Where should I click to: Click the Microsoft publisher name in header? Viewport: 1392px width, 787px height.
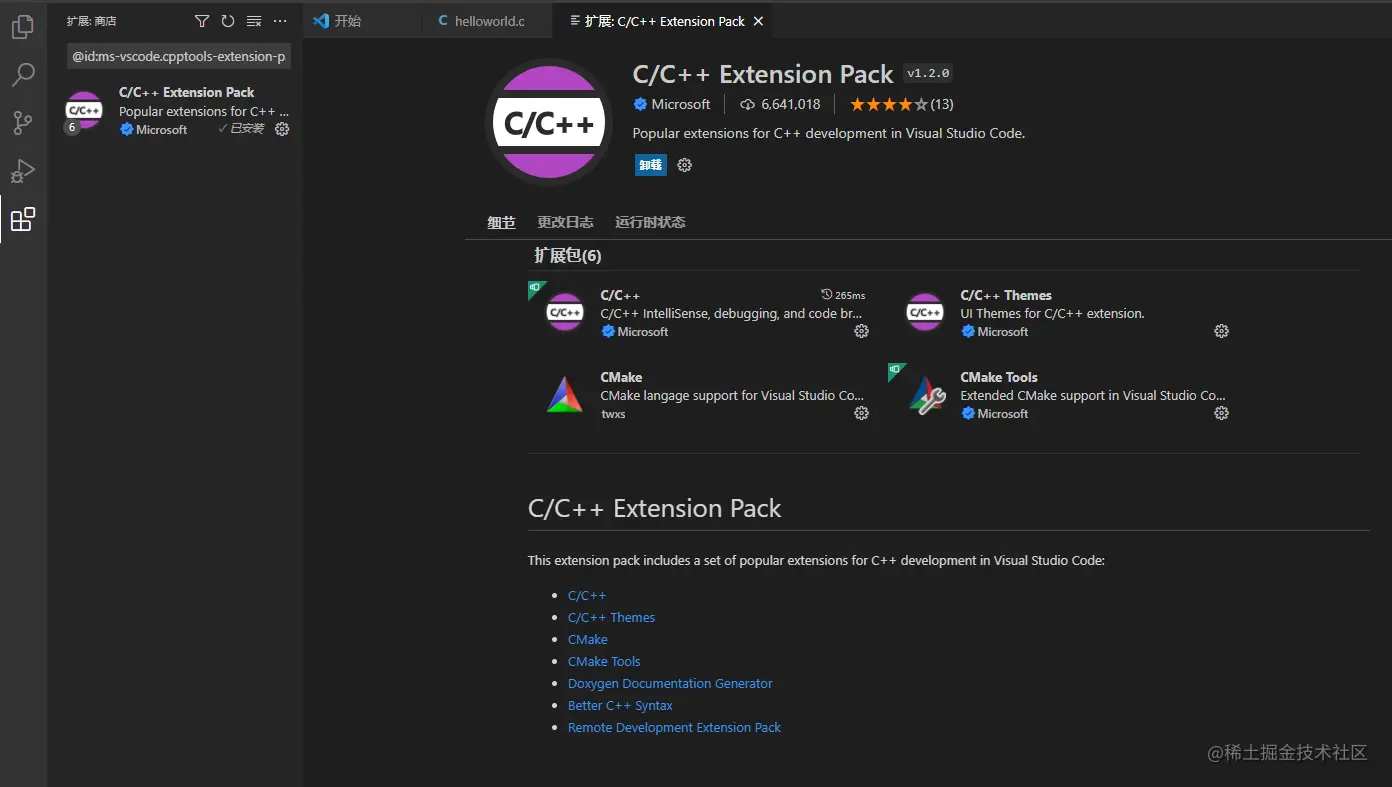click(x=680, y=104)
